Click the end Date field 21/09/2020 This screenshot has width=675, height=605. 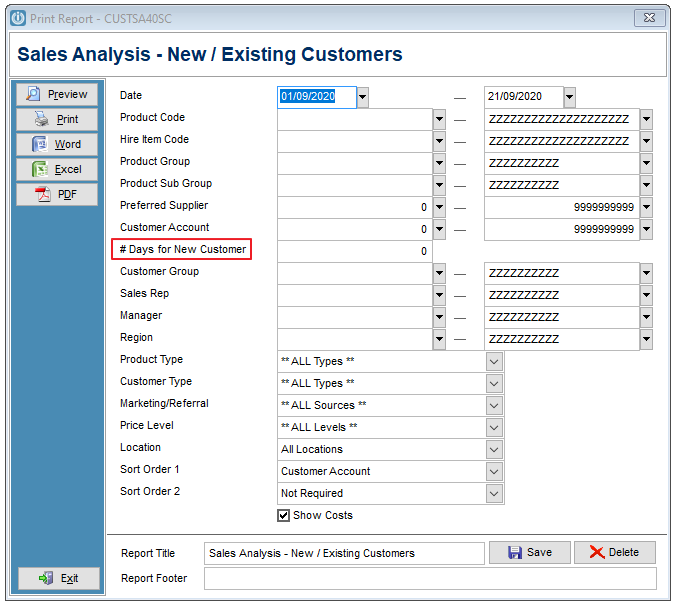(523, 97)
